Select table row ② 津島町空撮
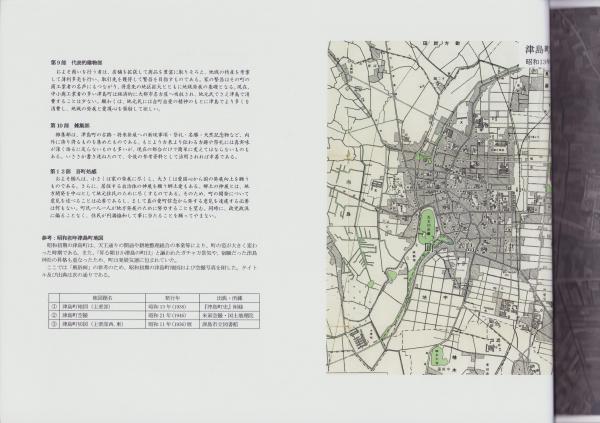Screen dimensions: 600x423 (x=154, y=315)
